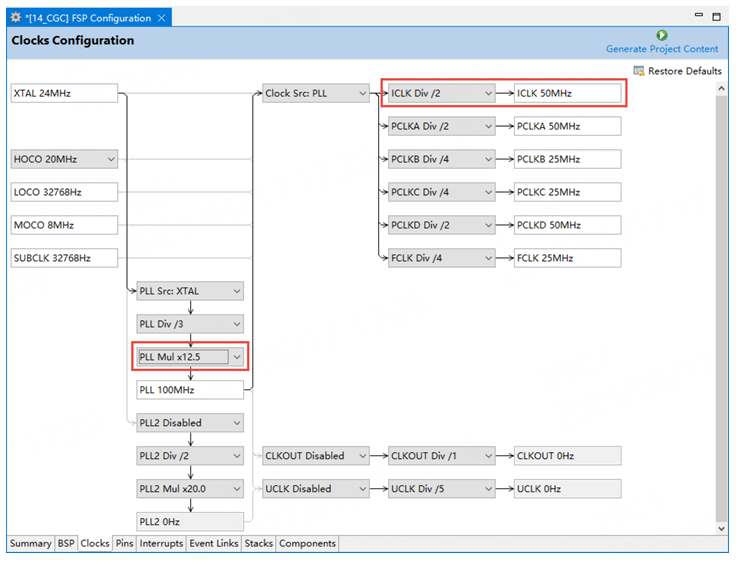Click the PCLKB 25MHz output field
Image resolution: width=738 pixels, height=564 pixels.
tap(568, 159)
